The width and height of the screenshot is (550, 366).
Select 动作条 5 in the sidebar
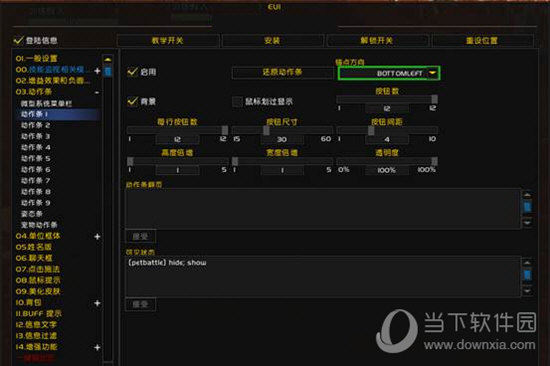click(x=35, y=159)
